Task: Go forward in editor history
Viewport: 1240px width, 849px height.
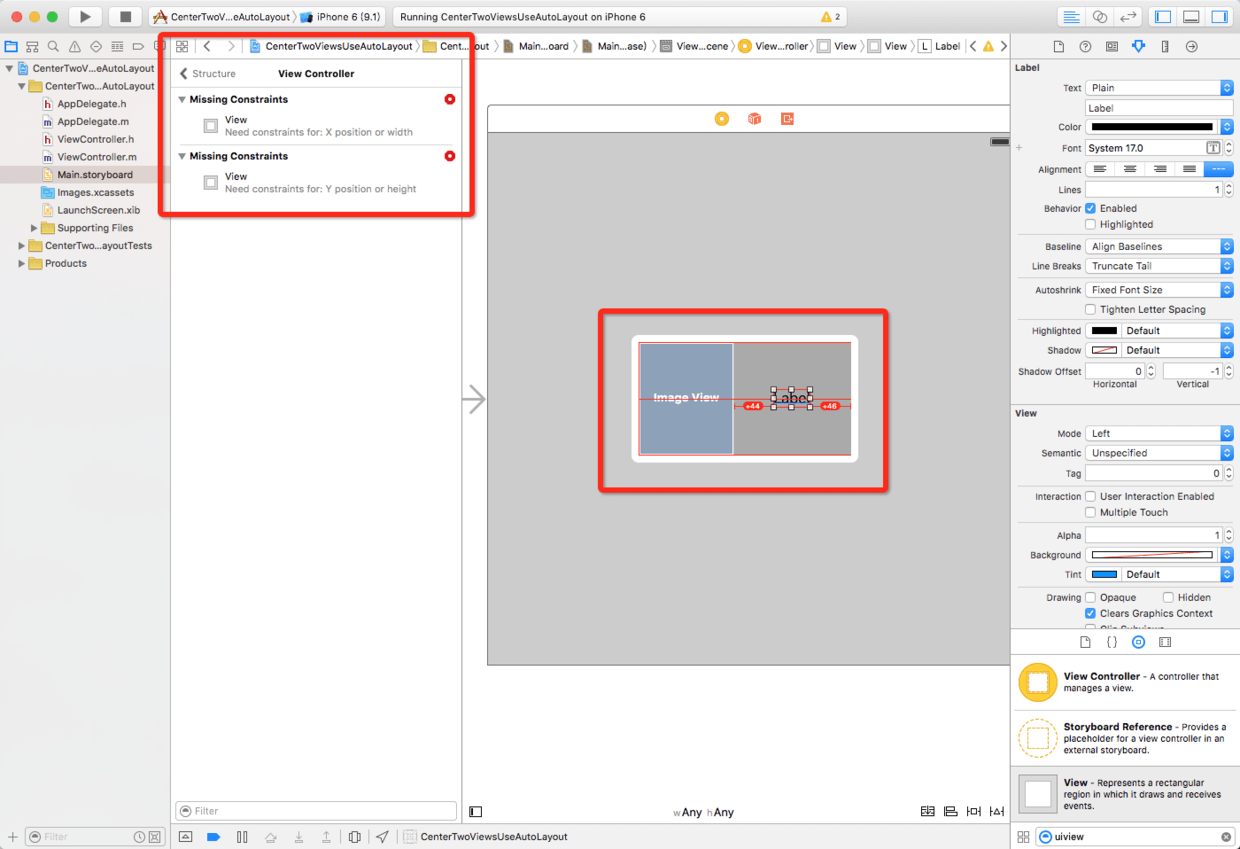Action: [x=231, y=46]
